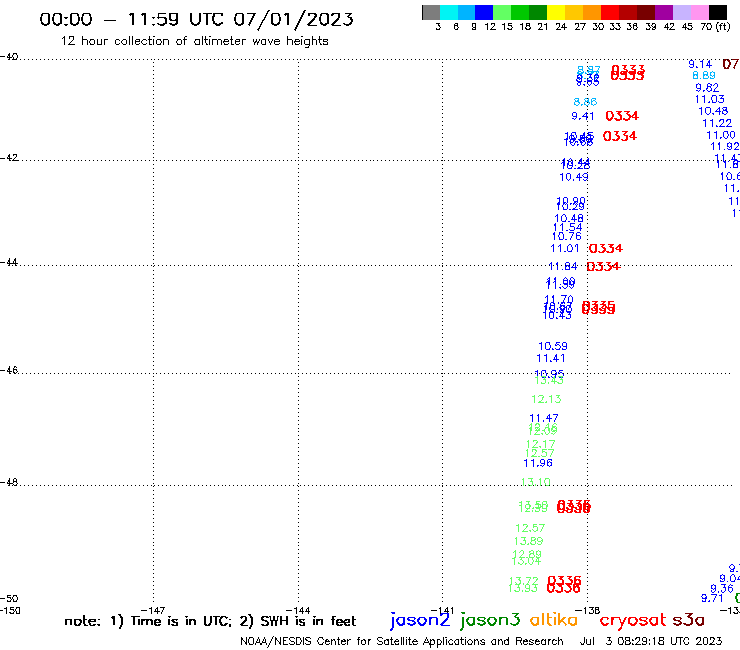Click the red 0334 time label beside 11.01
This screenshot has height=650, width=740.
coord(606,248)
